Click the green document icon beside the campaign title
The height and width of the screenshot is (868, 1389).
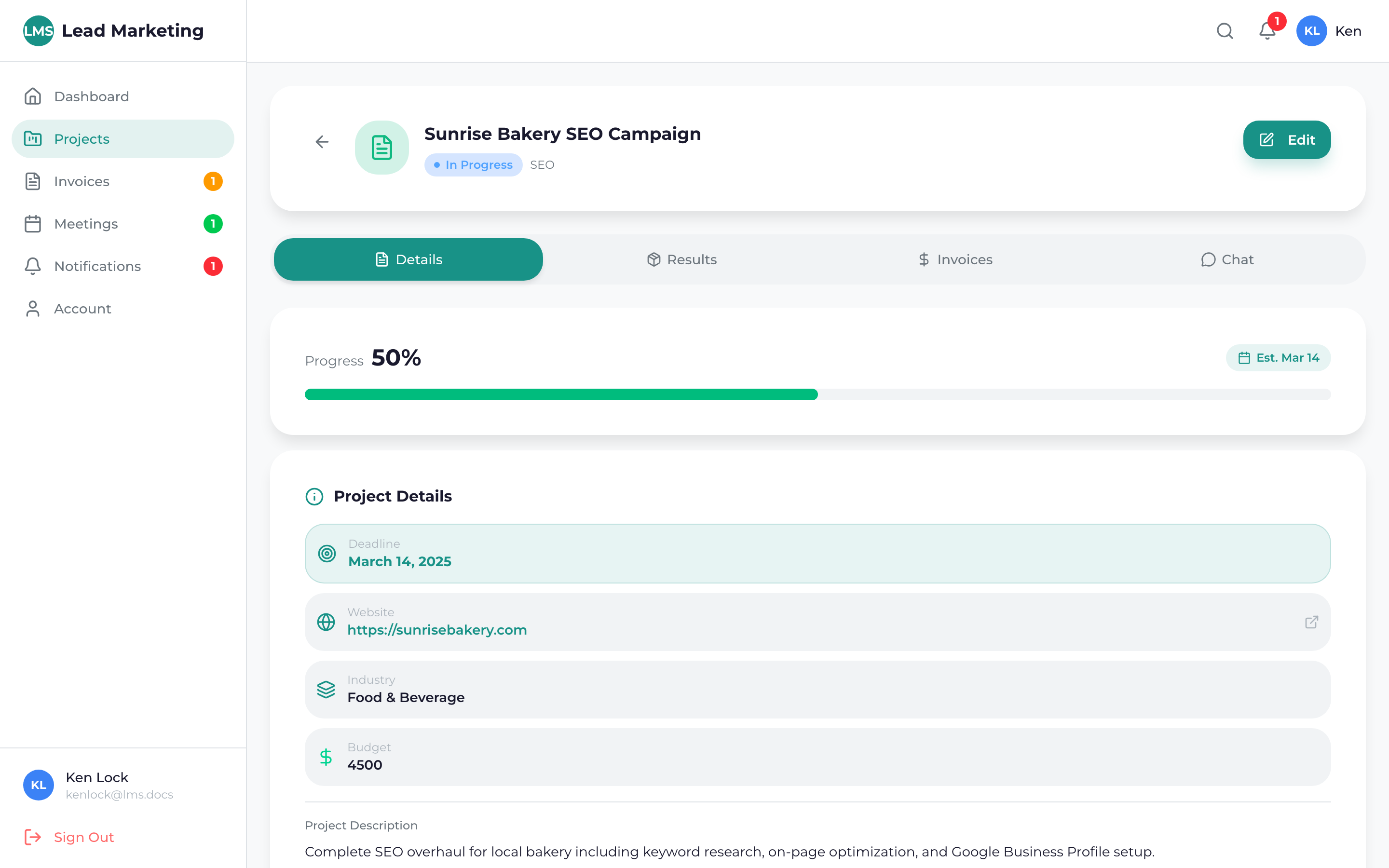click(x=381, y=148)
